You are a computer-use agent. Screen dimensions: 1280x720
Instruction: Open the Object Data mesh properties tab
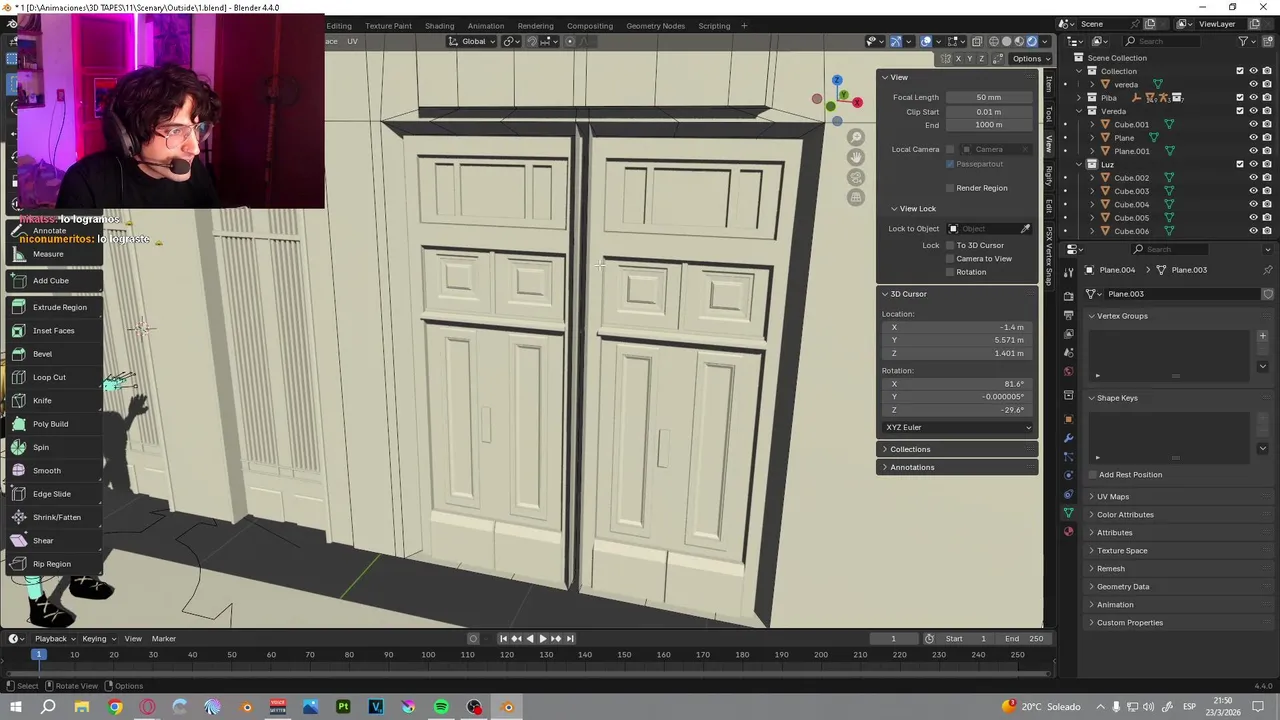pyautogui.click(x=1068, y=513)
